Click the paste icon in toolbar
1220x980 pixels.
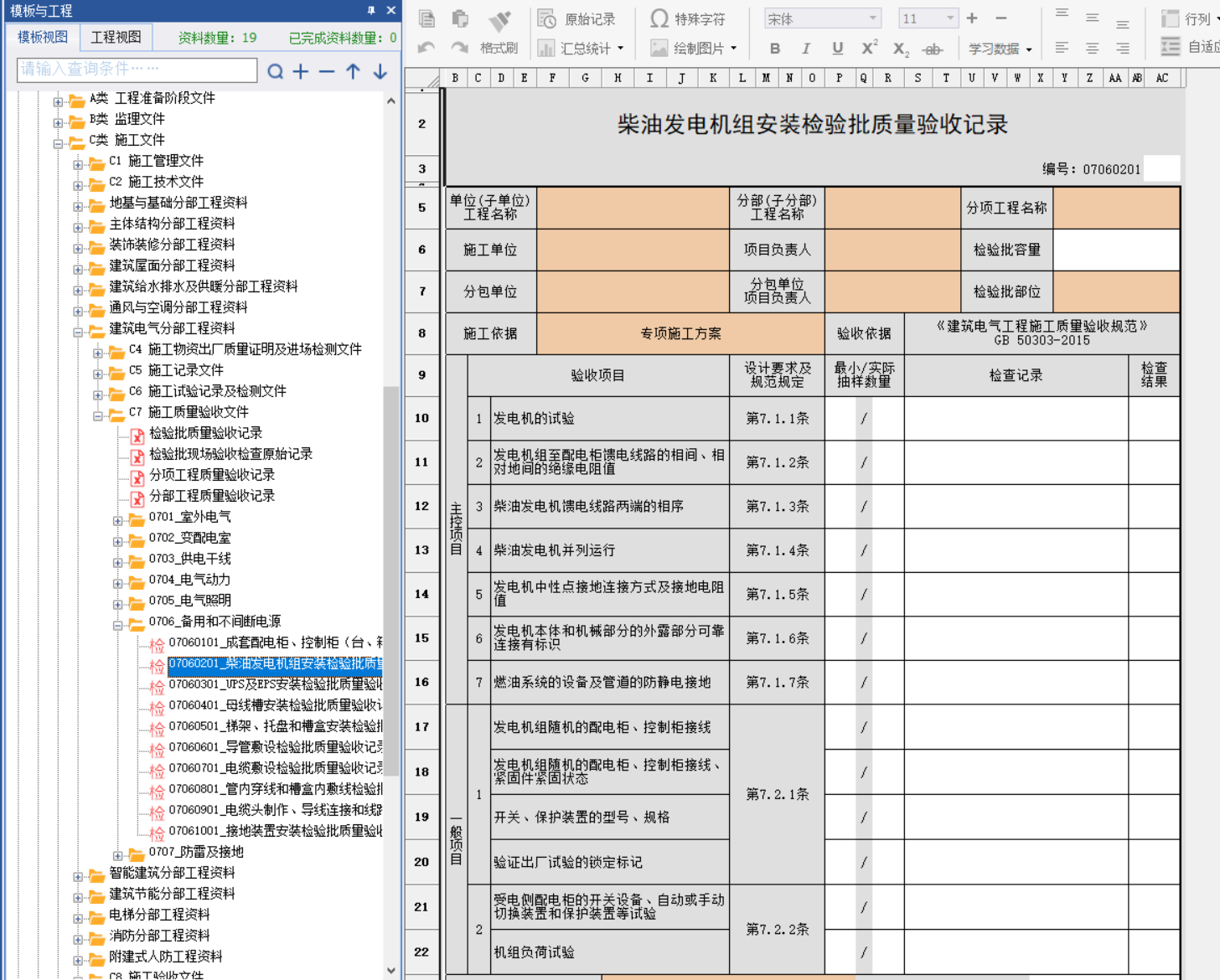[x=459, y=18]
